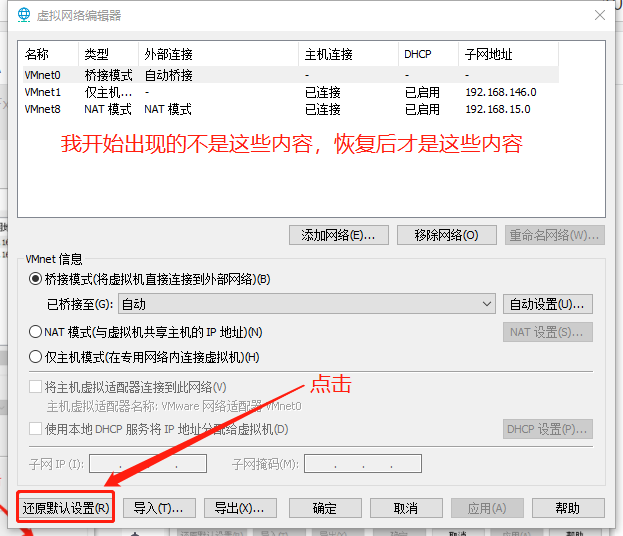The height and width of the screenshot is (536, 623).
Task: Click the 主机连接 column header
Action: [348, 54]
